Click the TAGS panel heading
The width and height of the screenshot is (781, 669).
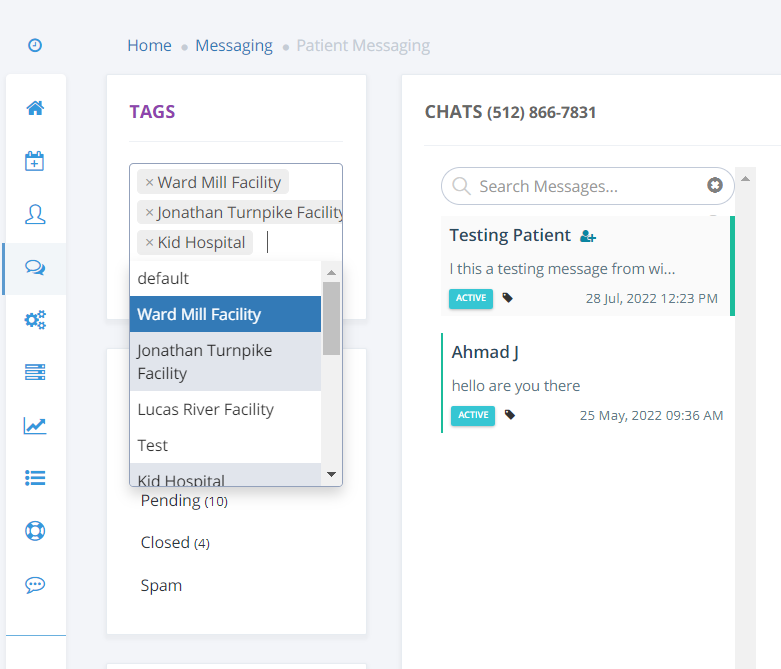click(x=152, y=112)
